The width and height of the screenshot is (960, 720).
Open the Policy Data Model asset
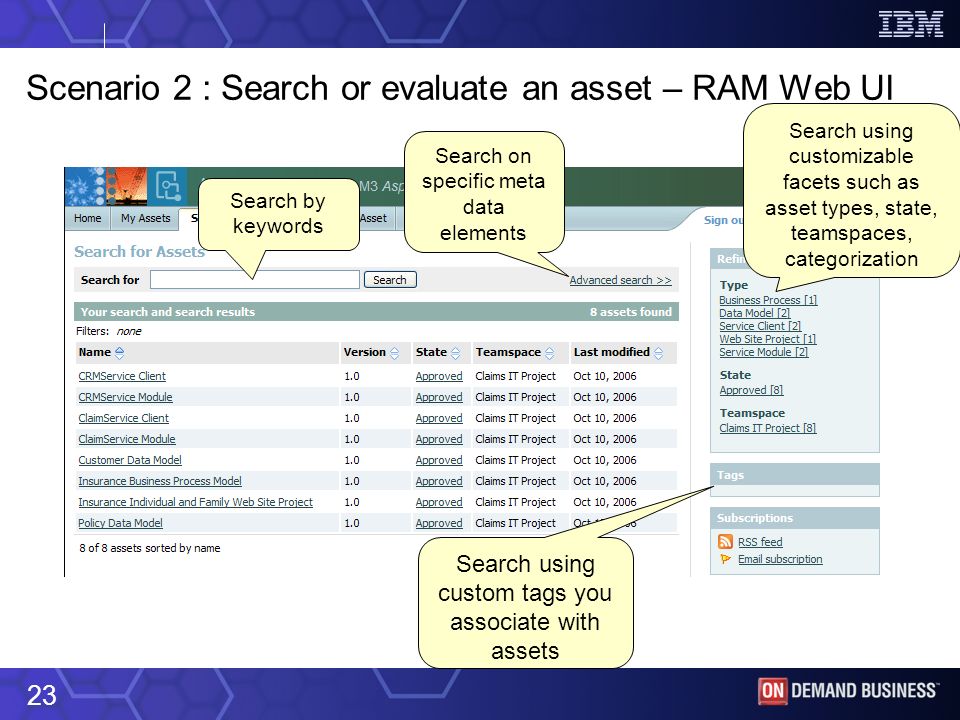tap(120, 523)
